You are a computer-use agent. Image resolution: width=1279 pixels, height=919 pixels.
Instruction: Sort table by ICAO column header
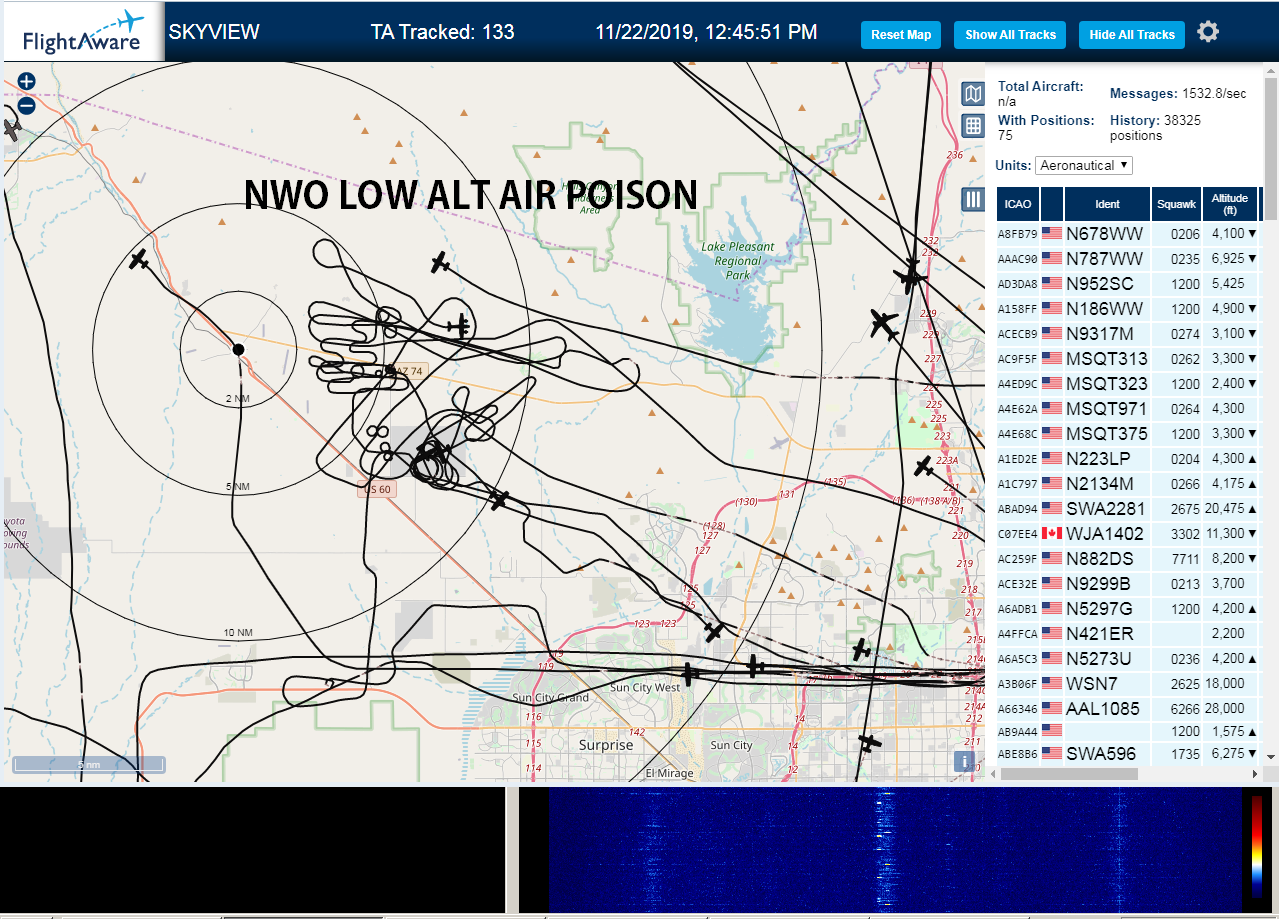[x=1017, y=203]
